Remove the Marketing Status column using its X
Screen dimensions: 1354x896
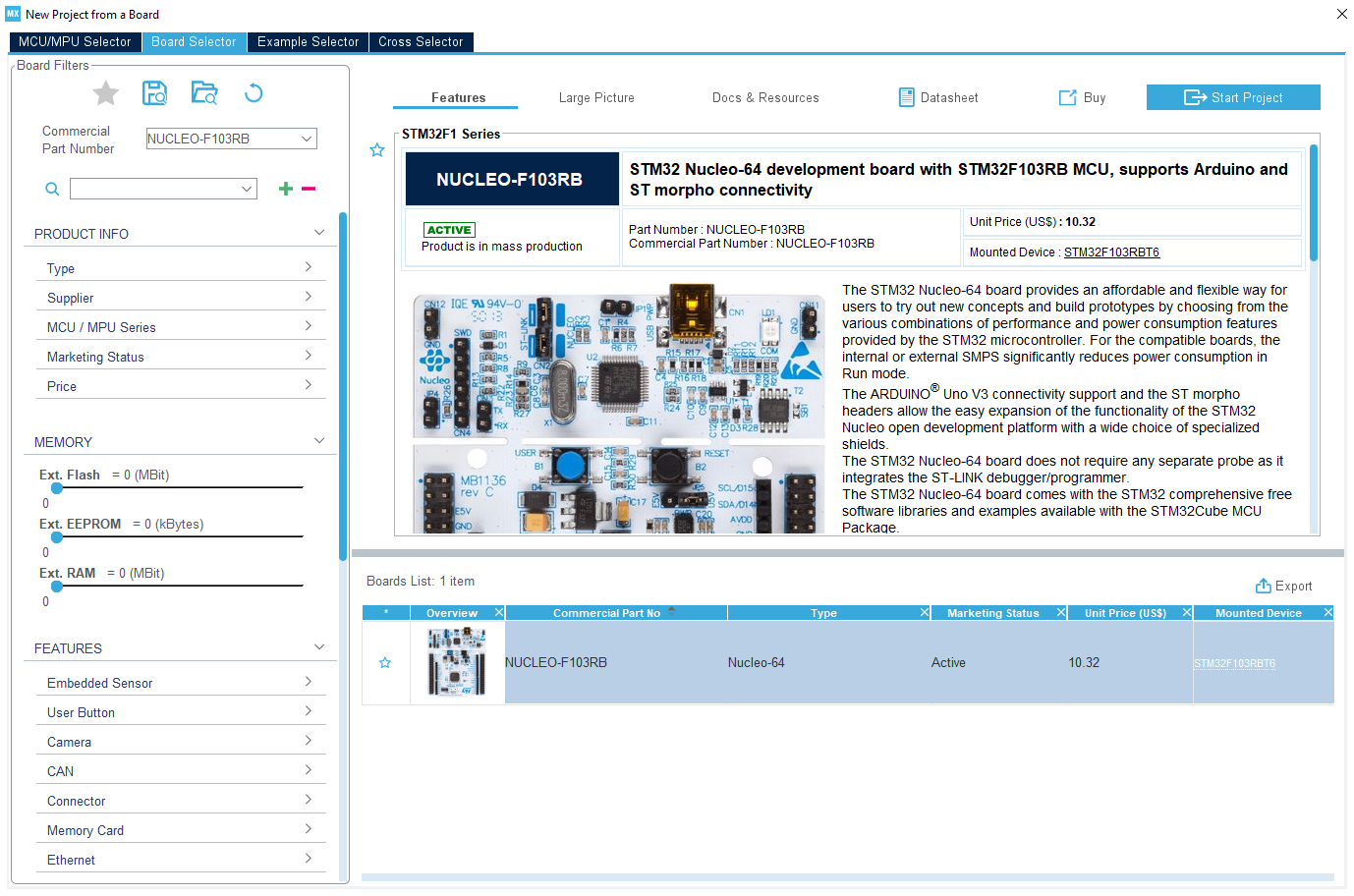[x=1061, y=613]
